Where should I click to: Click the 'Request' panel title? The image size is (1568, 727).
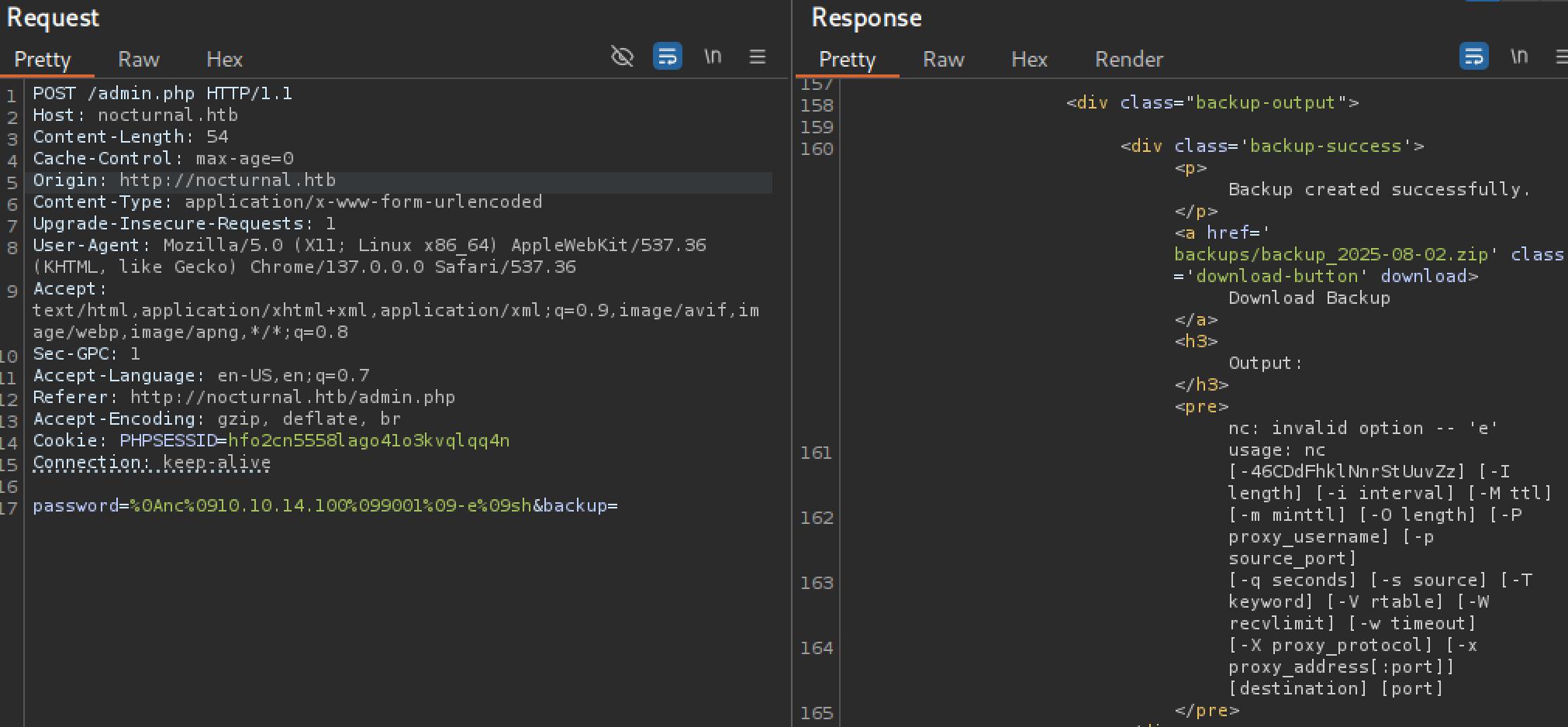click(53, 18)
